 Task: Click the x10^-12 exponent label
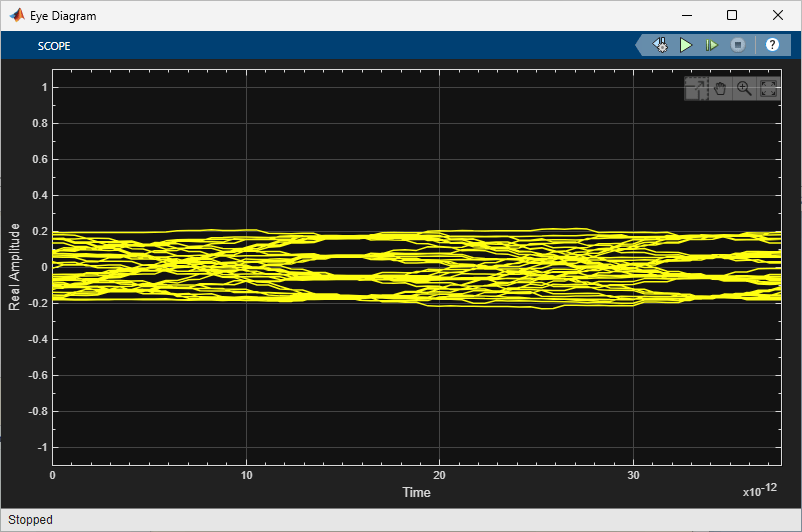click(x=760, y=490)
